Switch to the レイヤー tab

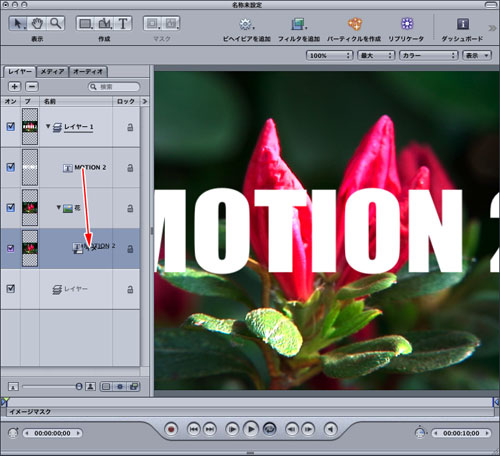click(x=19, y=71)
